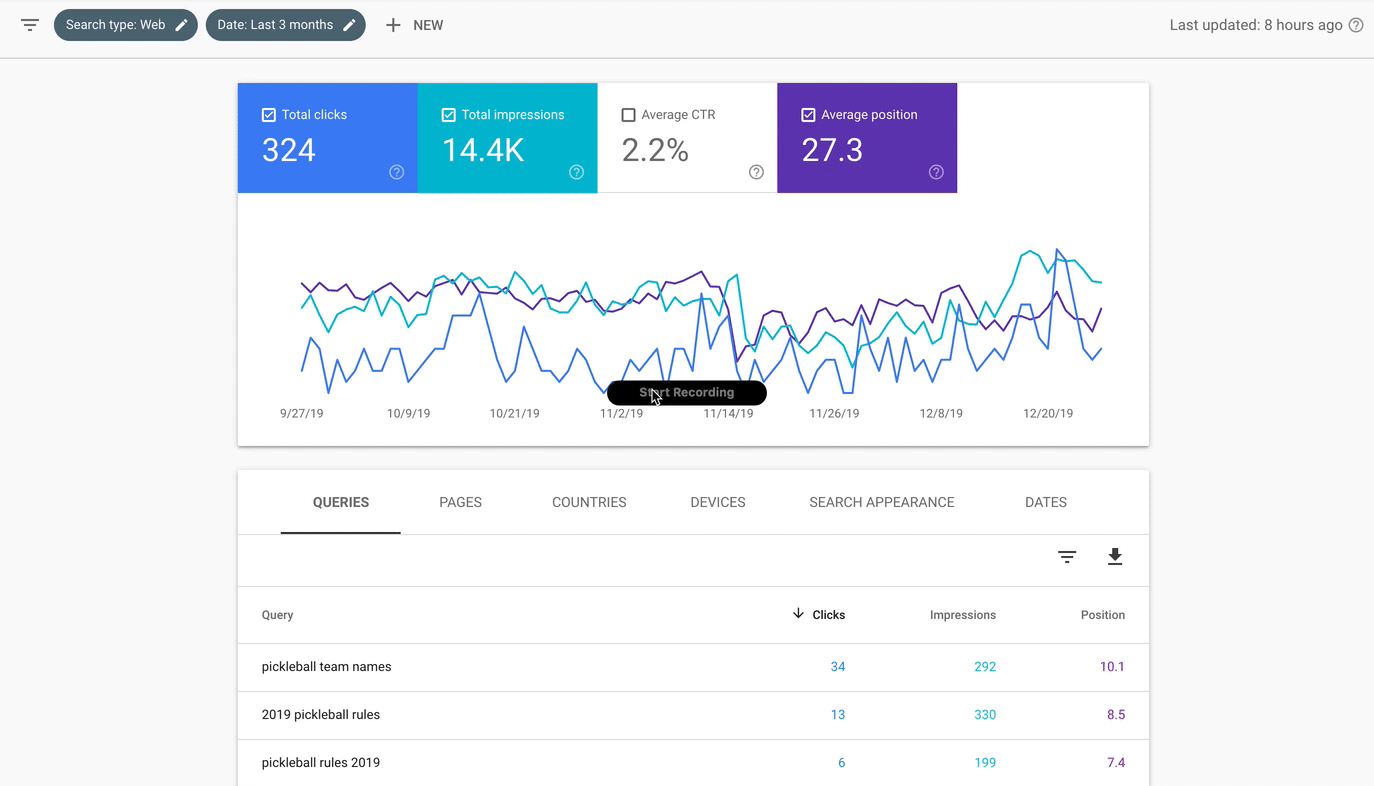Screen dimensions: 1374x786
Task: Open Search type: Web filter chip
Action: tap(115, 25)
